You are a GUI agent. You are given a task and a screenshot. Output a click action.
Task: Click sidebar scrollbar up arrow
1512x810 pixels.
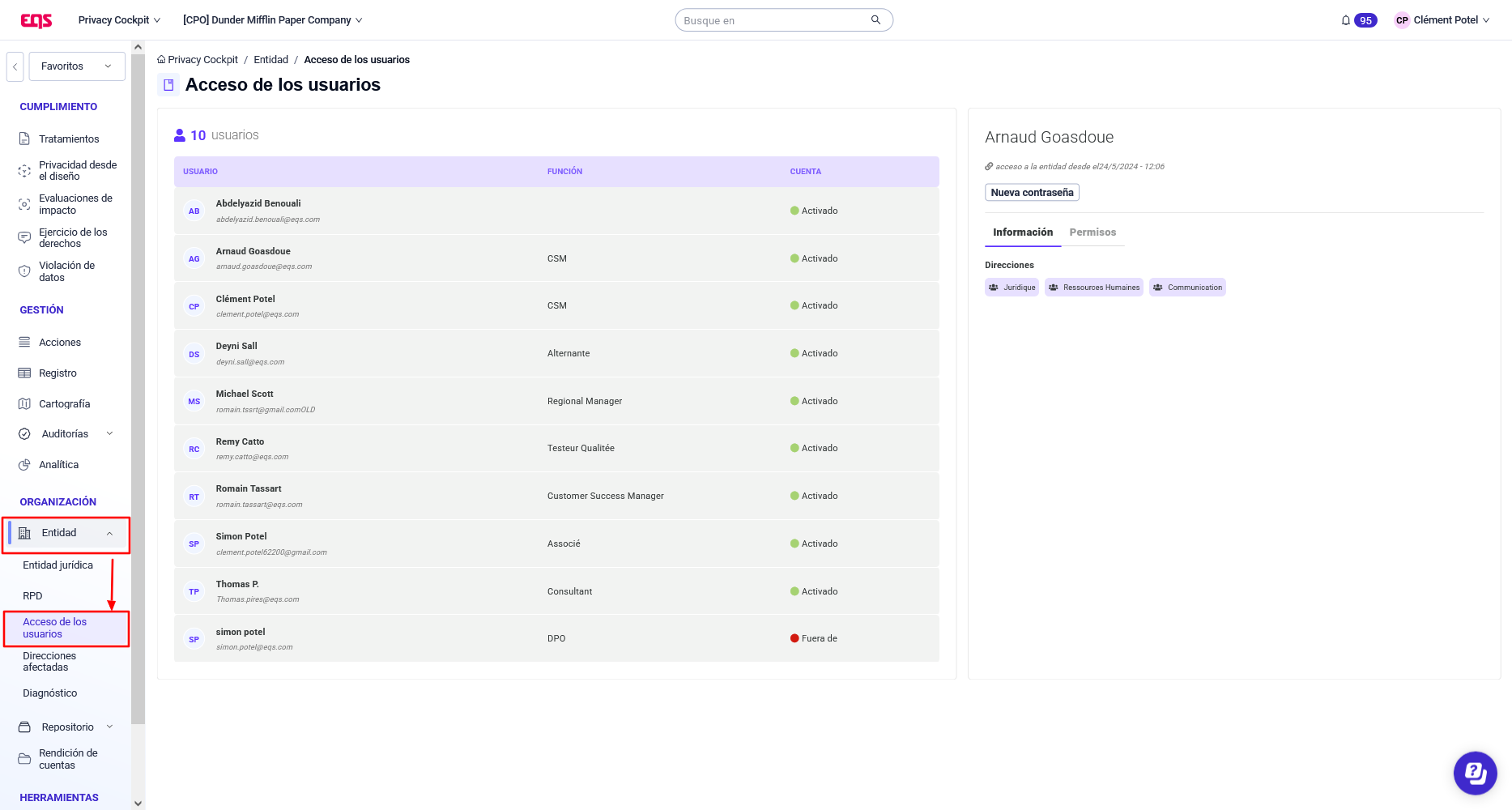click(x=138, y=47)
